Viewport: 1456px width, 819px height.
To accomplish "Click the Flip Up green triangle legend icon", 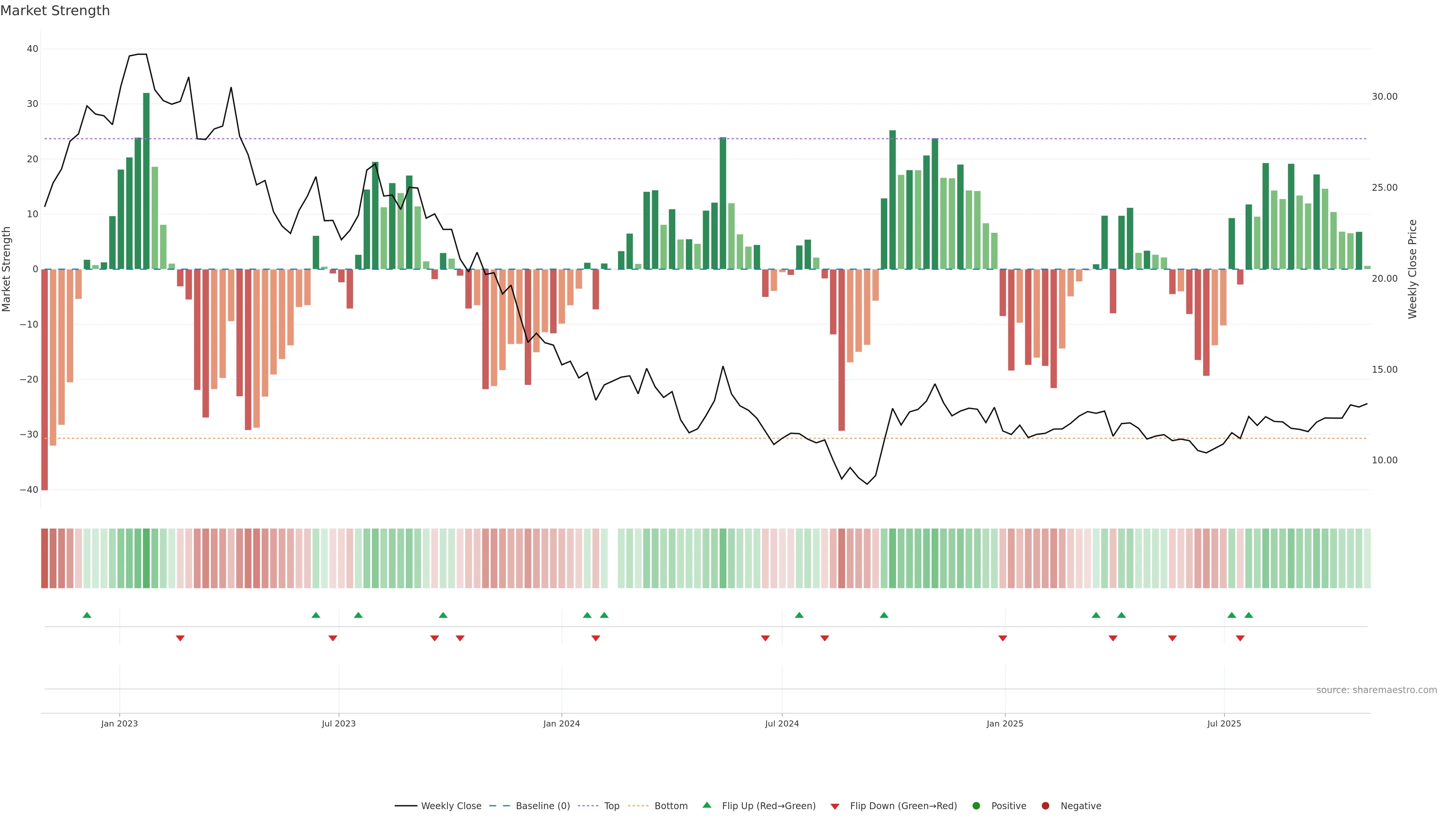I will (706, 805).
